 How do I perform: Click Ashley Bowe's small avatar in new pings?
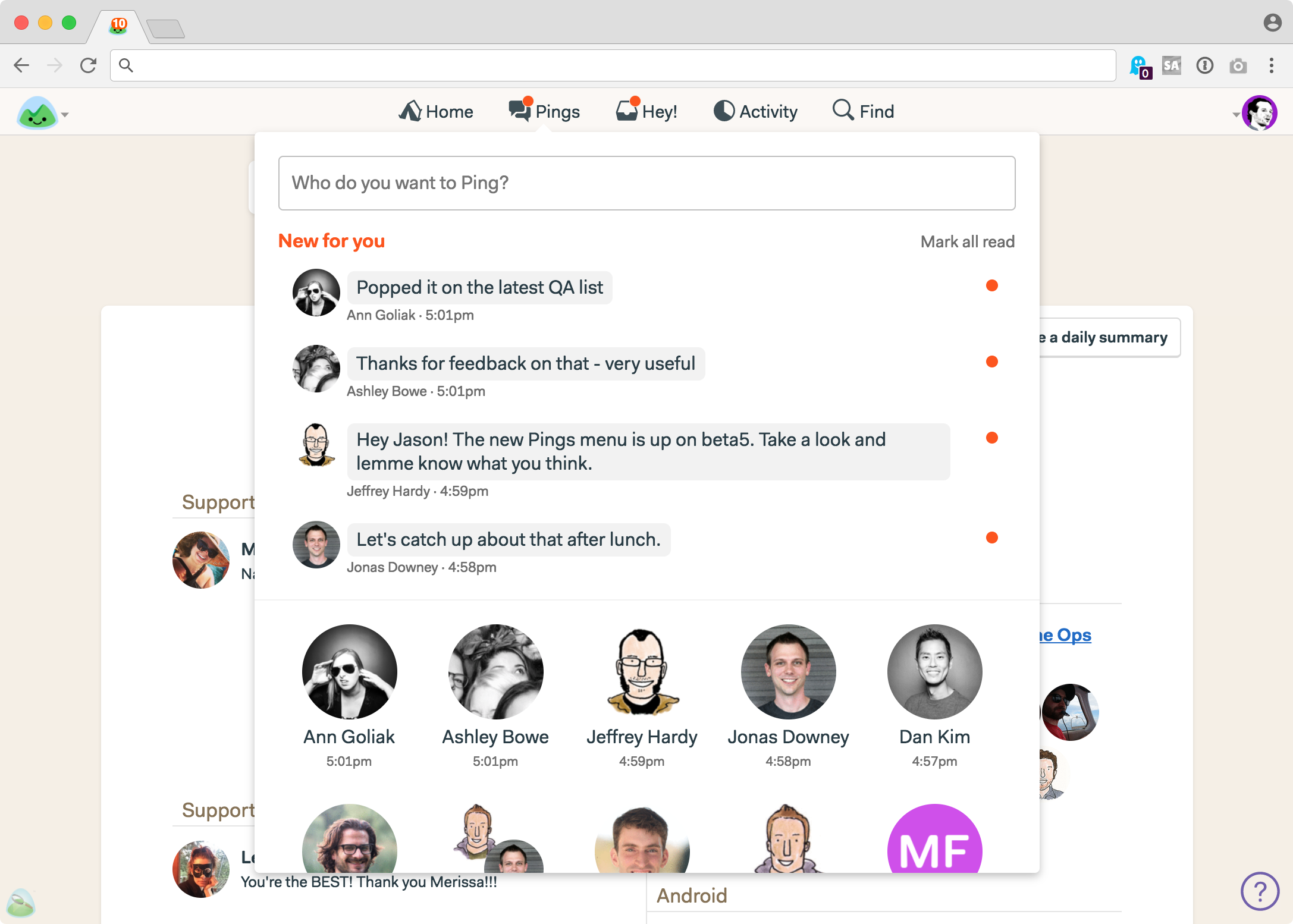click(316, 369)
